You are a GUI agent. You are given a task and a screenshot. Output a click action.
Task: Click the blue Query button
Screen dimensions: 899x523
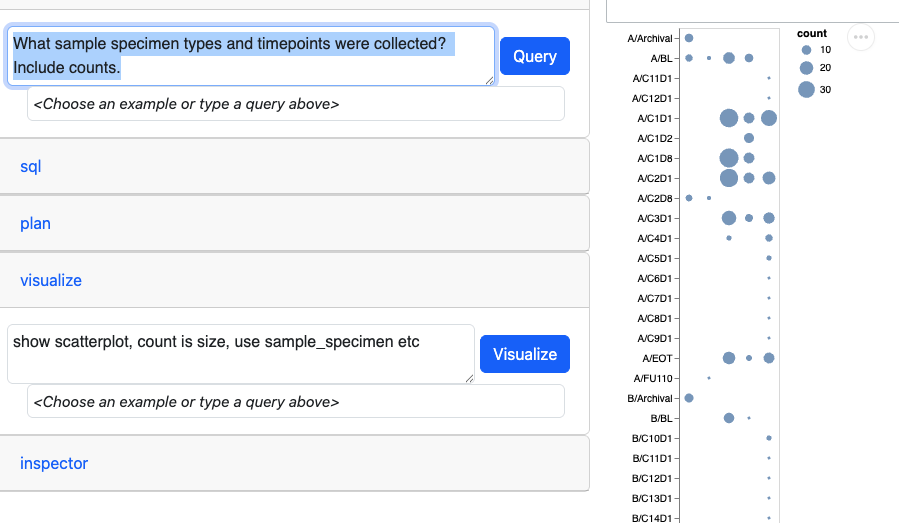(x=534, y=56)
